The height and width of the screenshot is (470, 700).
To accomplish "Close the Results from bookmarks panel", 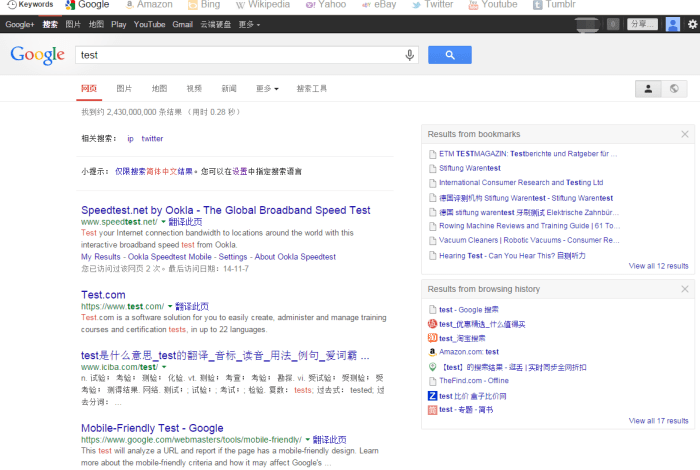I will 684,134.
